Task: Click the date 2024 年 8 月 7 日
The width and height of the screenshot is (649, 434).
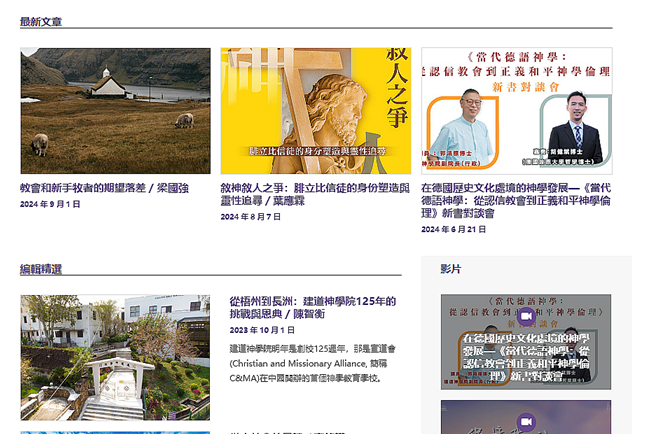Action: [x=251, y=217]
